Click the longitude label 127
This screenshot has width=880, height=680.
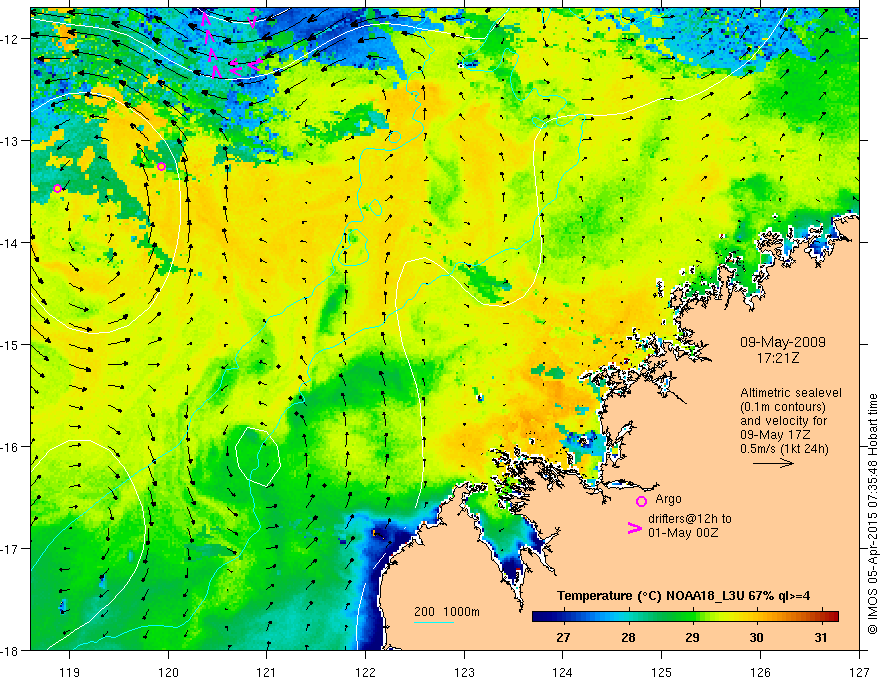tap(859, 673)
